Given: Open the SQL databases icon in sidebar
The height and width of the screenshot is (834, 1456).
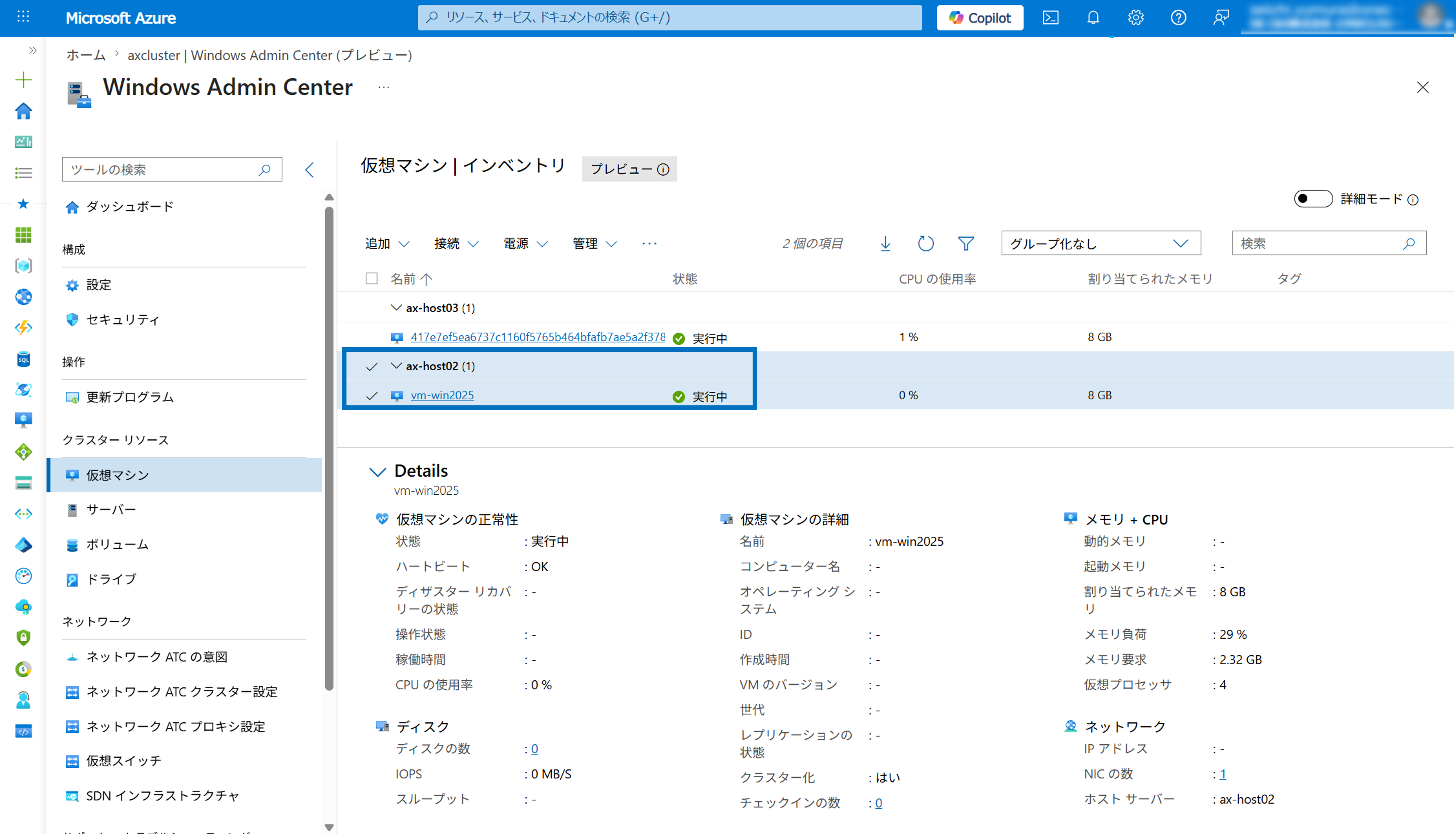Looking at the screenshot, I should pyautogui.click(x=24, y=359).
